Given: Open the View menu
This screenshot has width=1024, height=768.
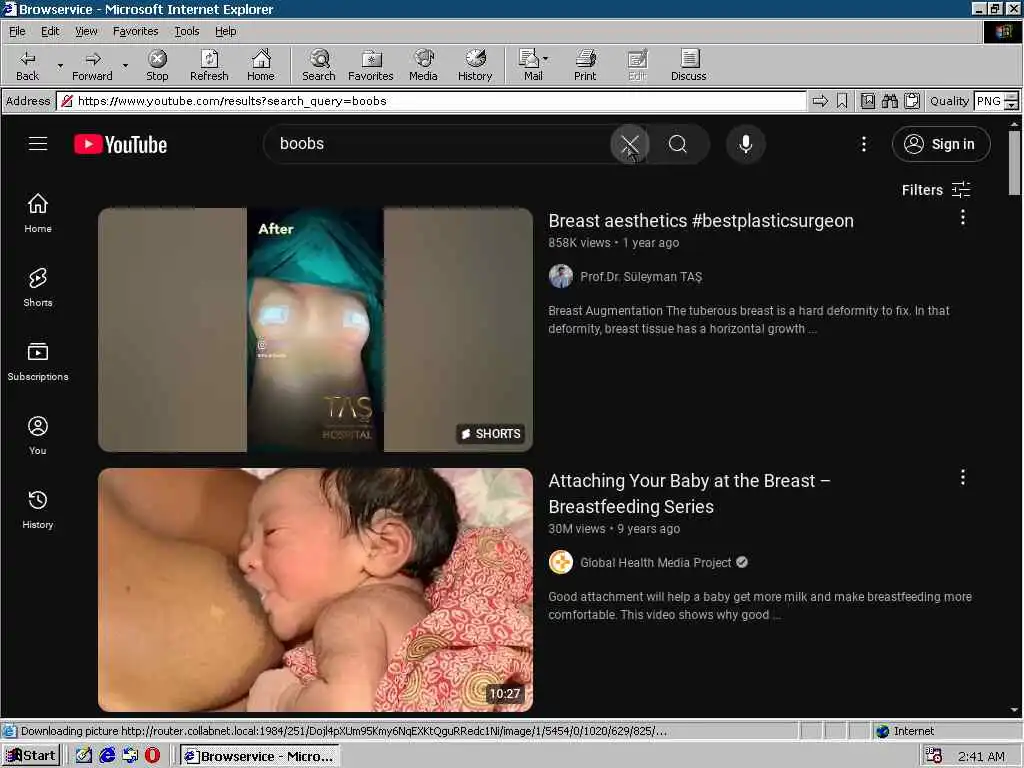Looking at the screenshot, I should (x=86, y=31).
